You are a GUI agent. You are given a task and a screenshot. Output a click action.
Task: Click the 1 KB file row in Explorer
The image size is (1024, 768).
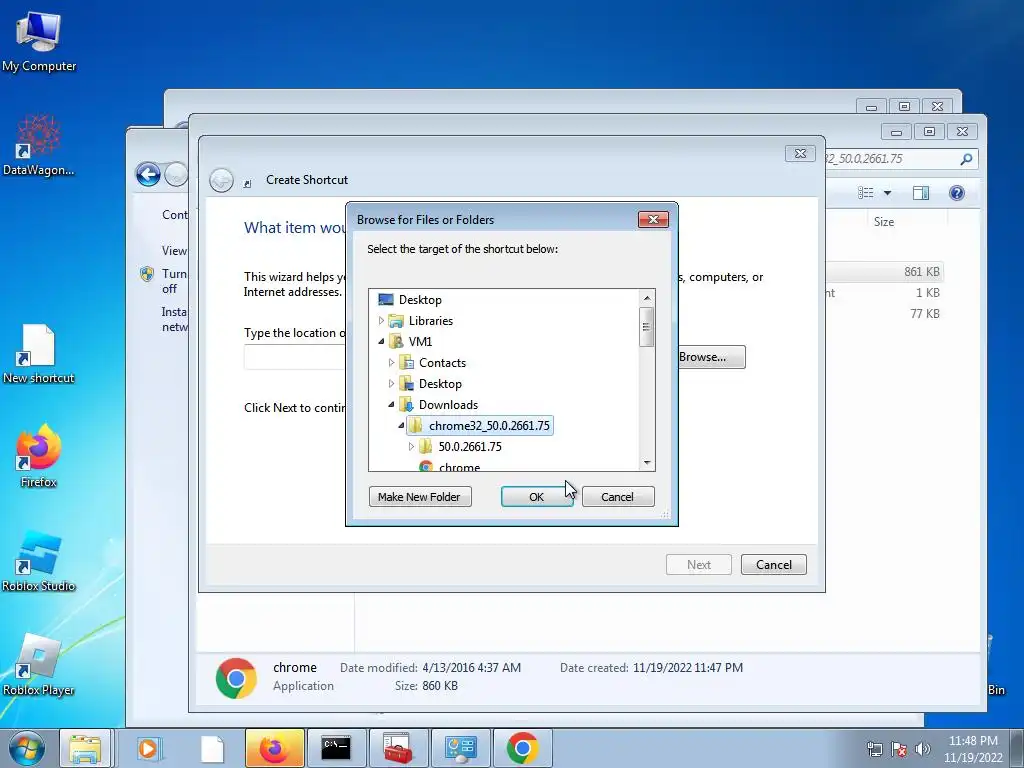[x=884, y=293]
